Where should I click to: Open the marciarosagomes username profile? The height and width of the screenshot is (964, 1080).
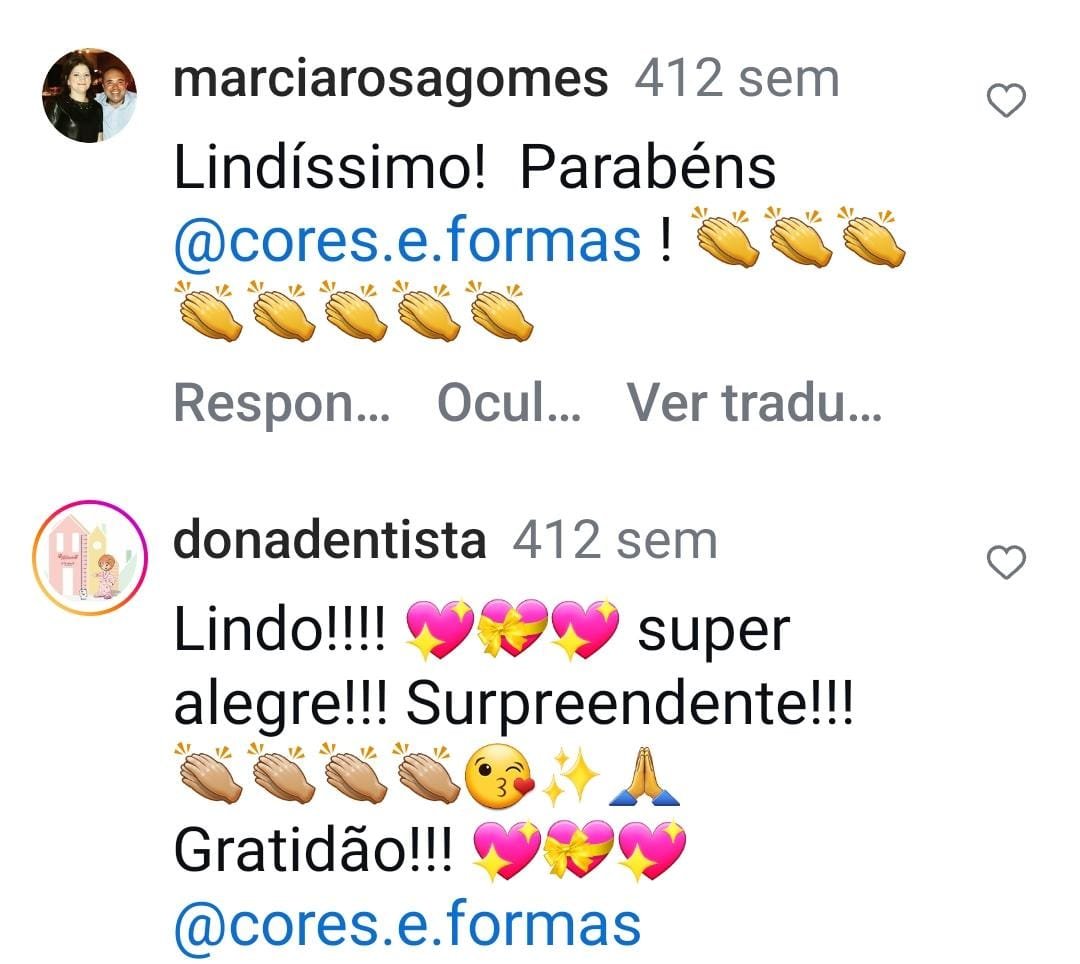click(x=391, y=80)
